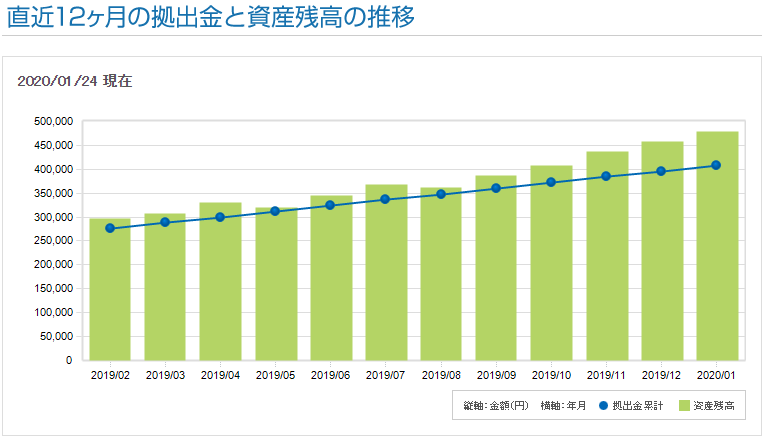
Task: Click the 2019/08 x-axis label
Action: [441, 375]
